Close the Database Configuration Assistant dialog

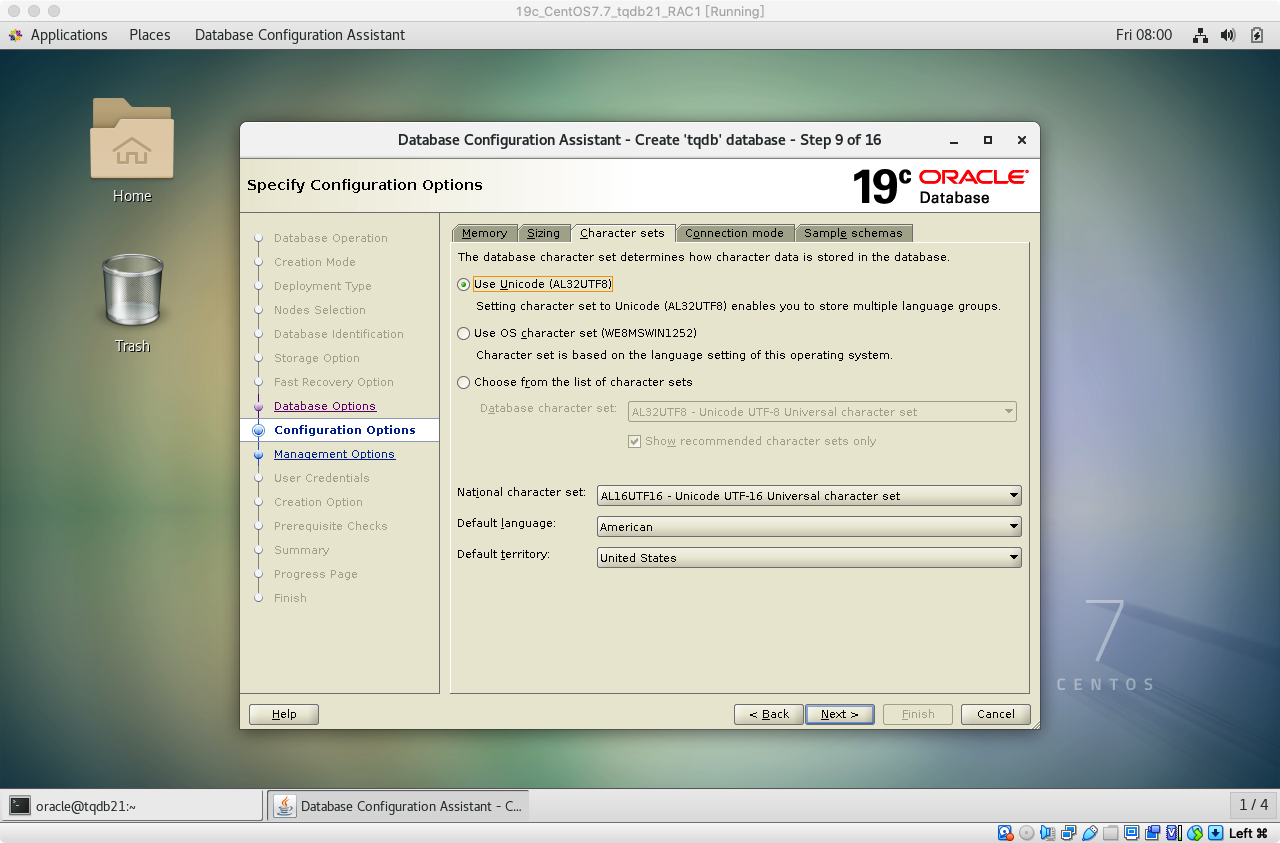coord(1021,140)
